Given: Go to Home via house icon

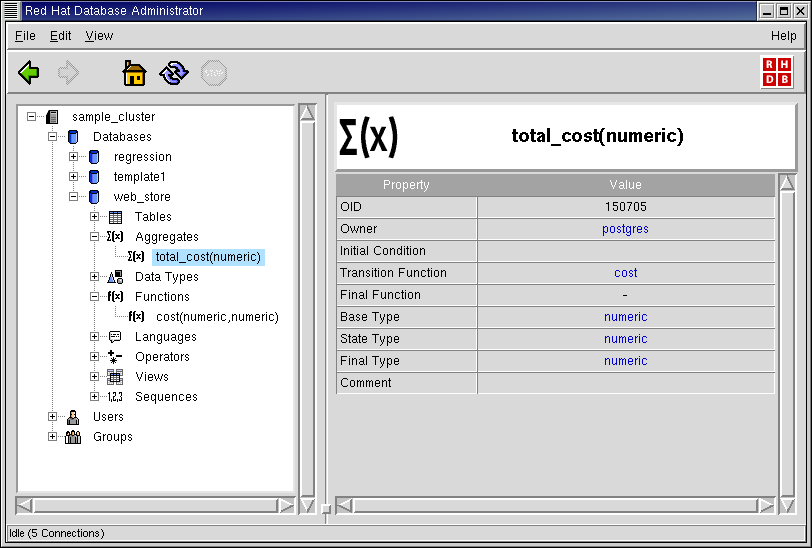Looking at the screenshot, I should [x=134, y=73].
